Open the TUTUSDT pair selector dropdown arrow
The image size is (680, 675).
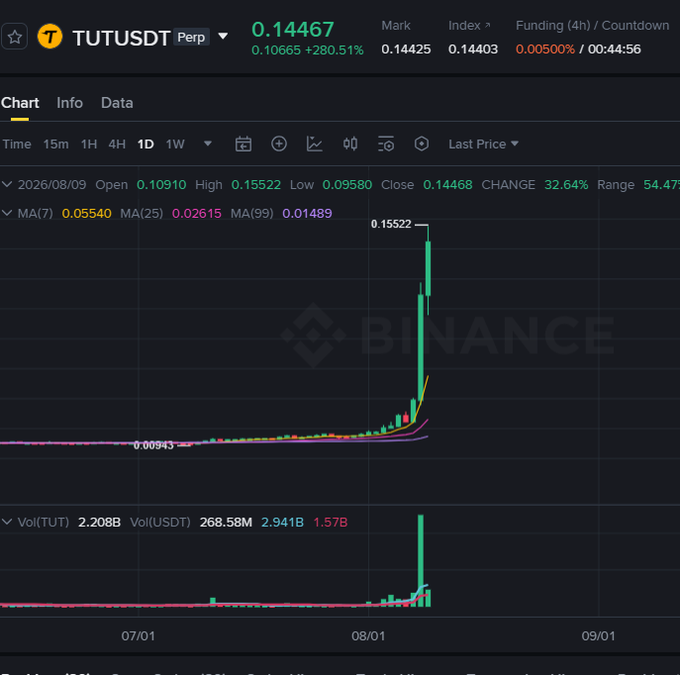(x=223, y=36)
